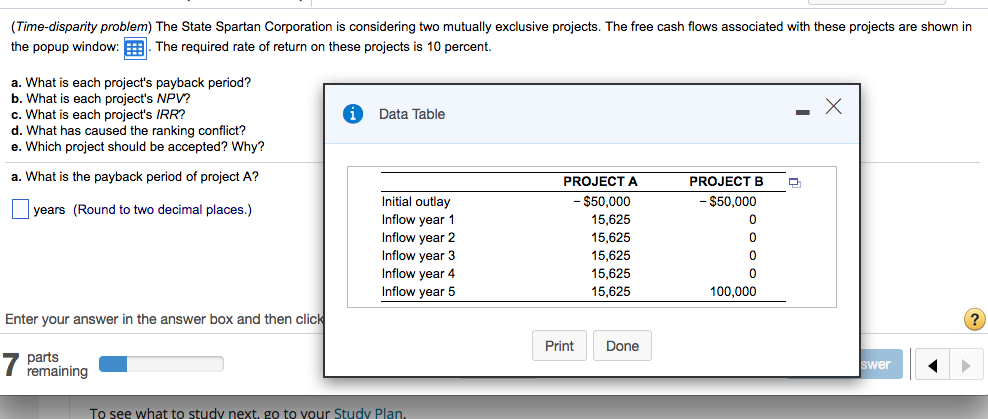This screenshot has width=988, height=419.
Task: Close the Data Table popup
Action: [x=833, y=108]
